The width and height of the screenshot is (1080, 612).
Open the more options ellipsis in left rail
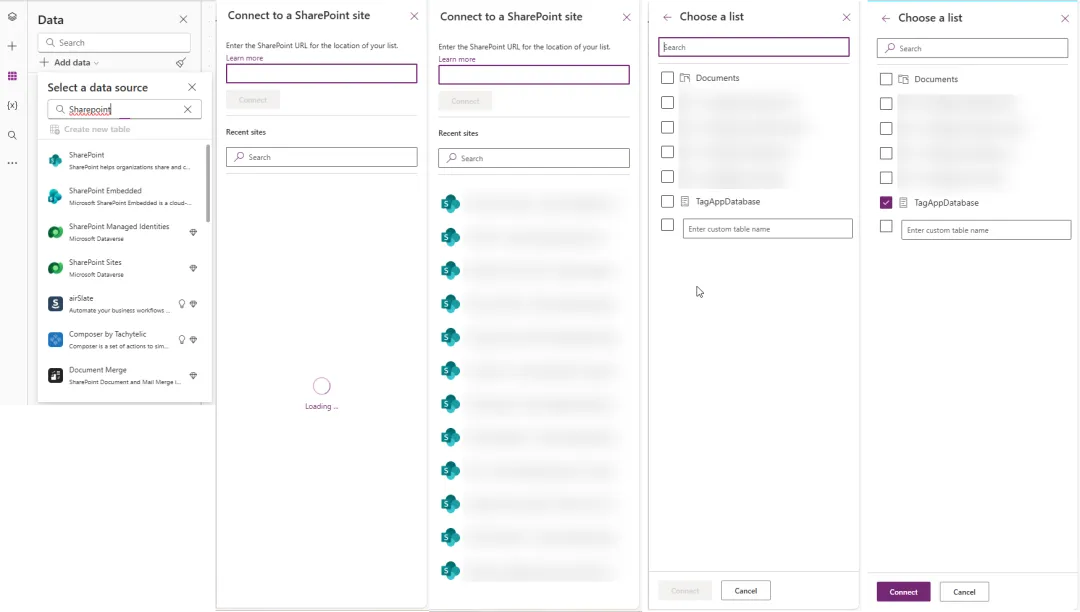(12, 163)
